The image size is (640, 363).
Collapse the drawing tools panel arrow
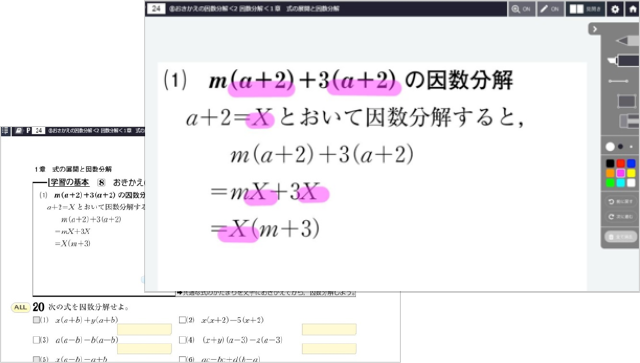pos(595,29)
